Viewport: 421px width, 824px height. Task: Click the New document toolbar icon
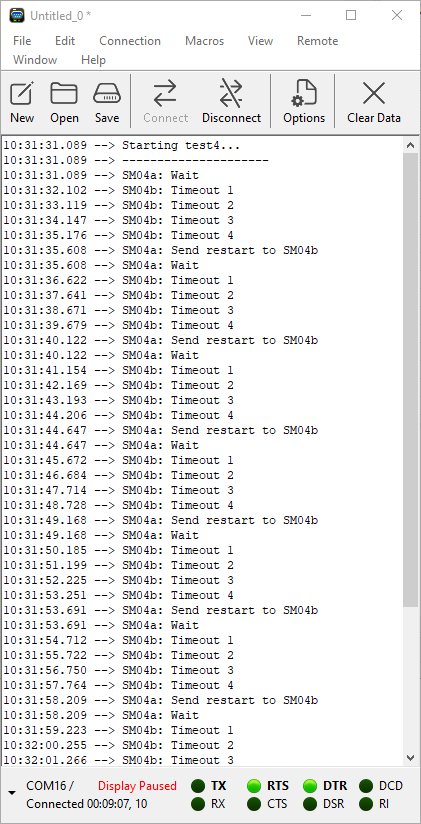click(x=22, y=94)
